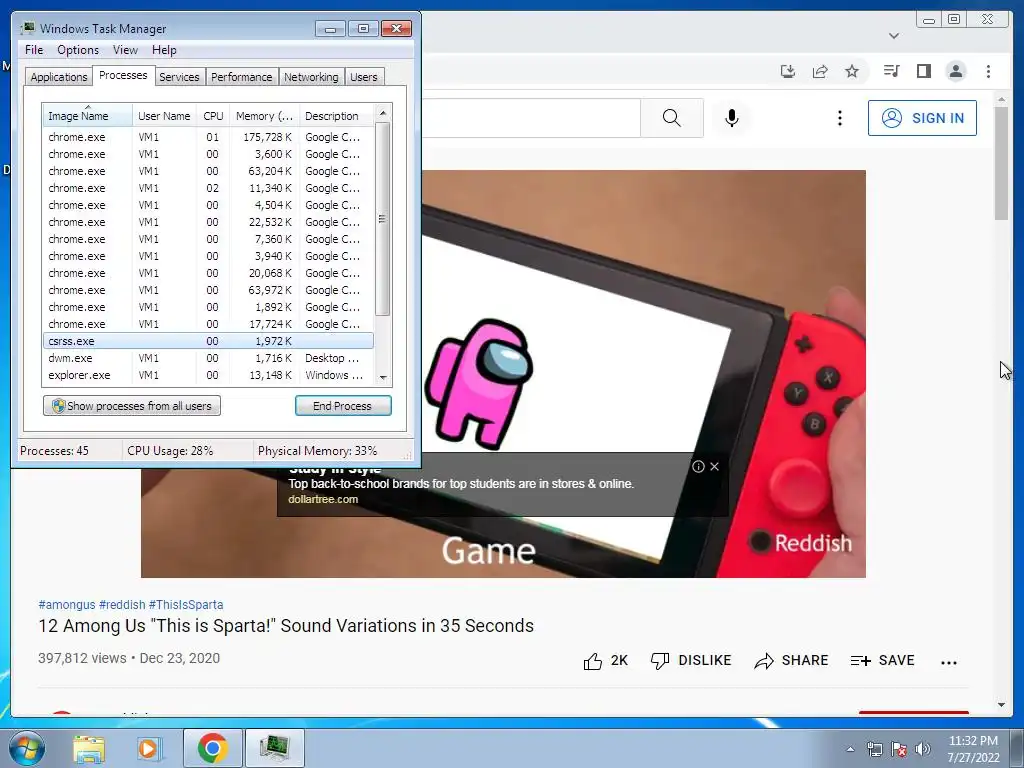The height and width of the screenshot is (768, 1024).
Task: Open Task Manager Help menu
Action: click(164, 50)
